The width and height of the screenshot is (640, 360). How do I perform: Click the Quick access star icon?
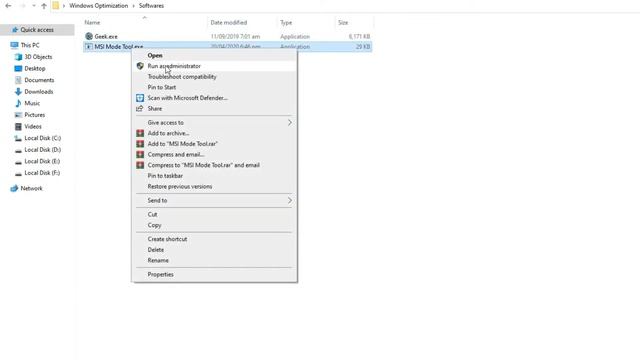15,30
